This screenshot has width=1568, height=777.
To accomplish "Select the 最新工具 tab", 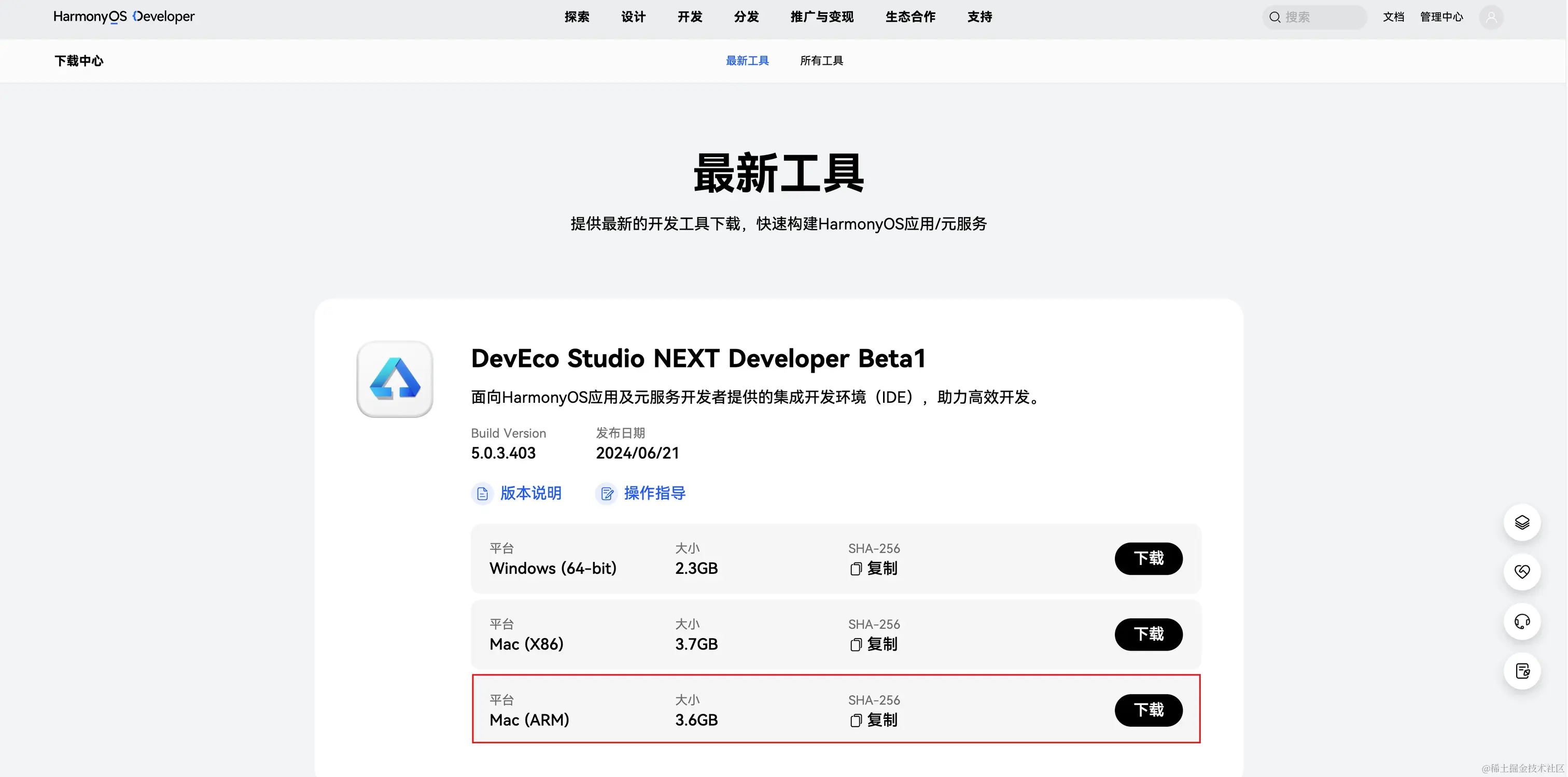I will (x=747, y=61).
